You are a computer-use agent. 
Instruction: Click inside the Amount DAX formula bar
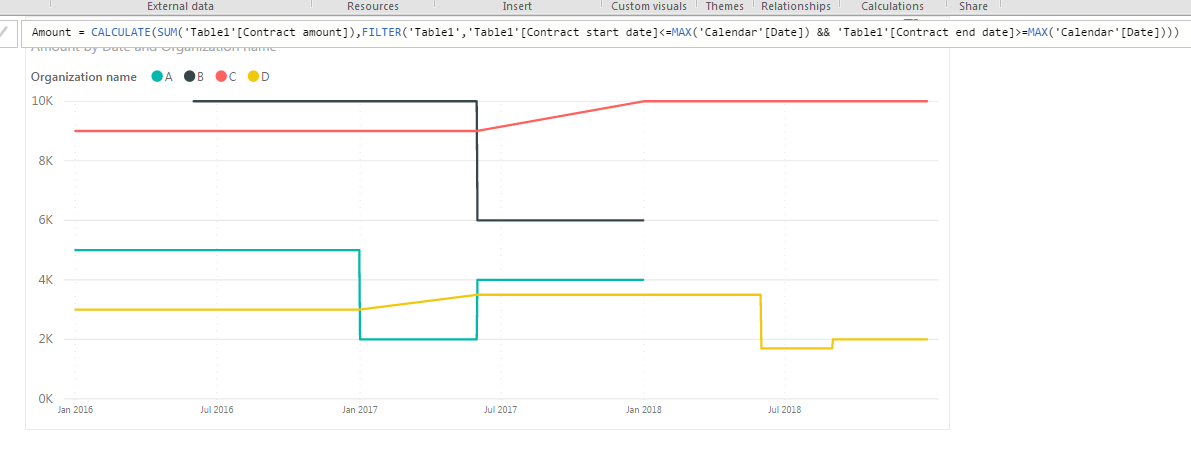(605, 33)
